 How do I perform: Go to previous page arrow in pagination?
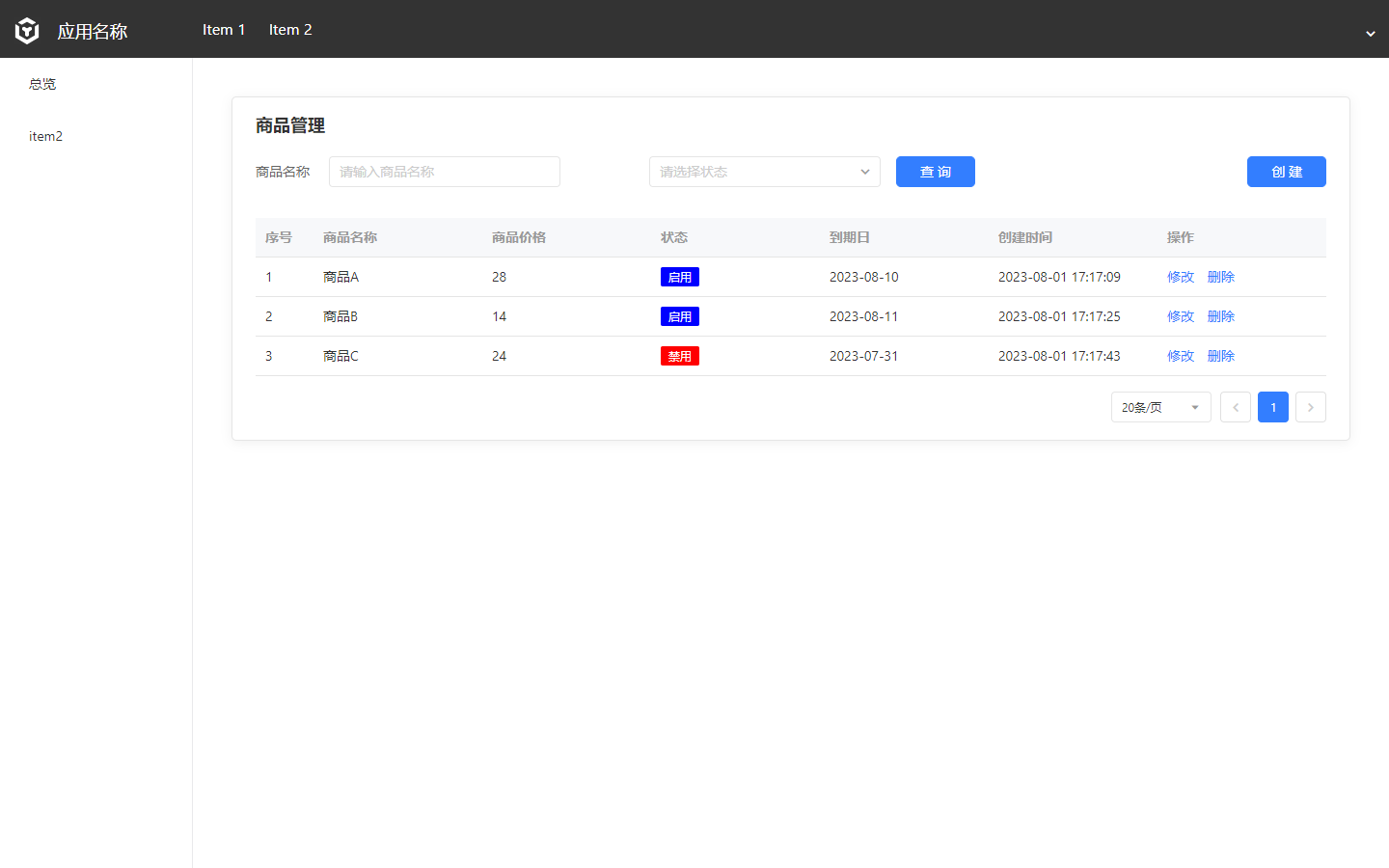1235,407
